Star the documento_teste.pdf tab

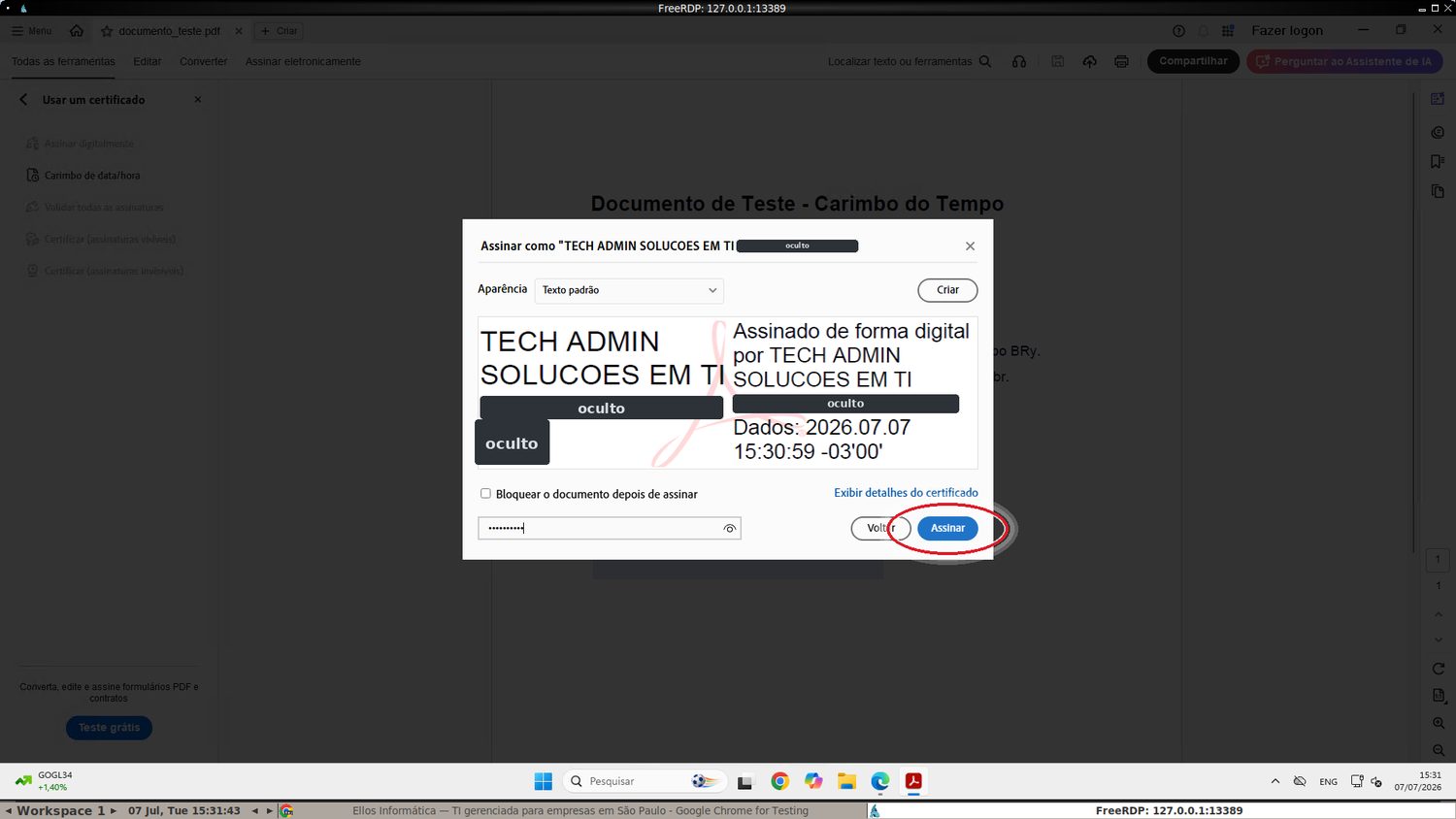click(x=107, y=31)
